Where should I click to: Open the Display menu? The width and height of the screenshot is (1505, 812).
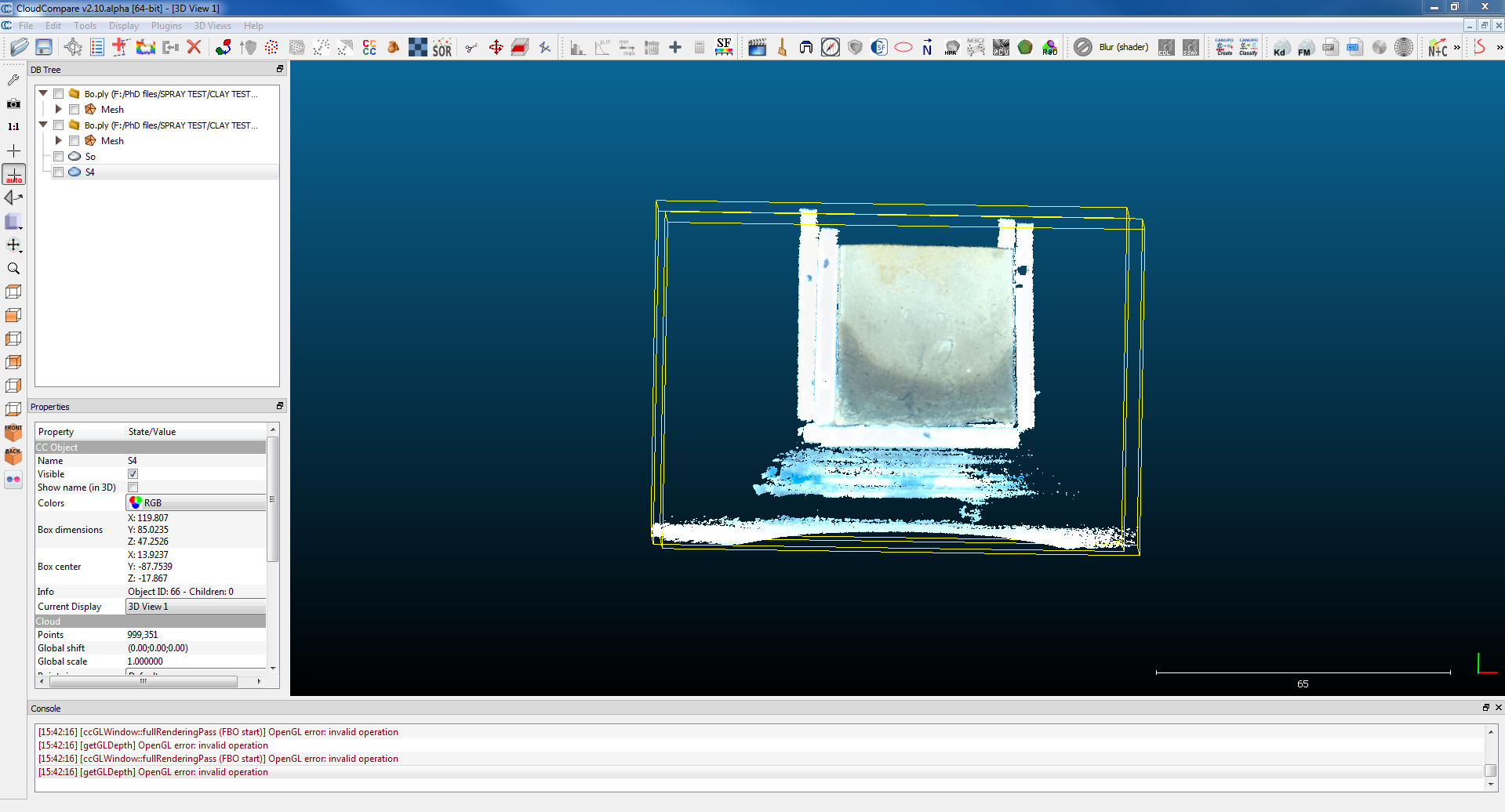coord(124,26)
